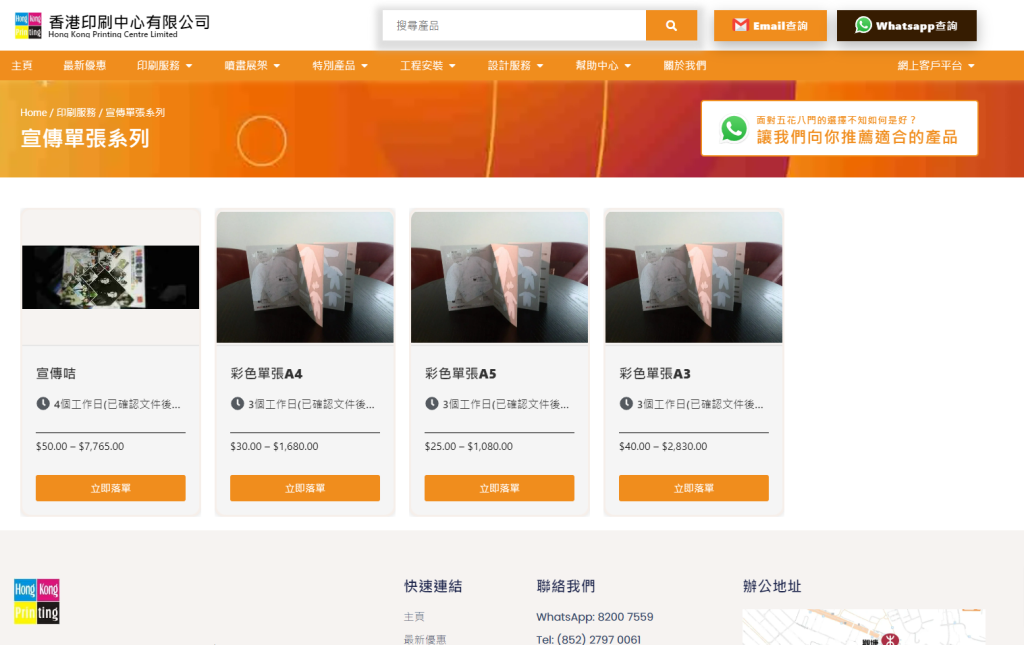Click the clock icon on 彩色單張A4 card
Screen dimensions: 1024x645
[237, 404]
